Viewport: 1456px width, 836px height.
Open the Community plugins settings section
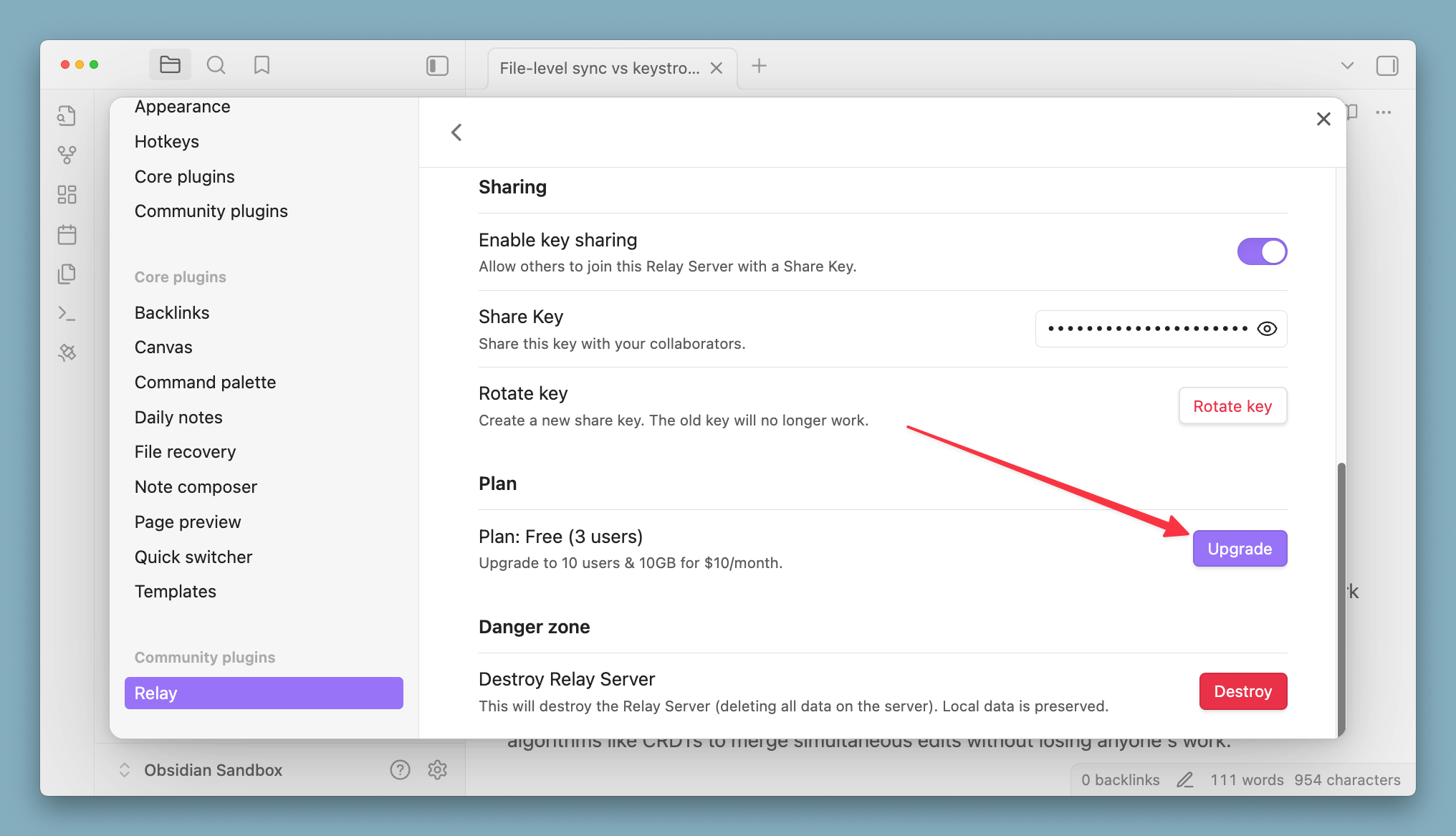pos(211,211)
